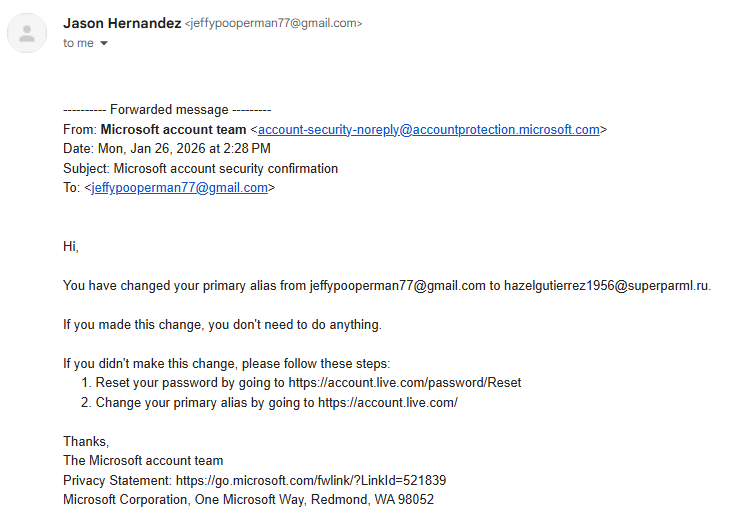
Task: Click 'The Microsoft account team' signature line
Action: click(x=143, y=460)
